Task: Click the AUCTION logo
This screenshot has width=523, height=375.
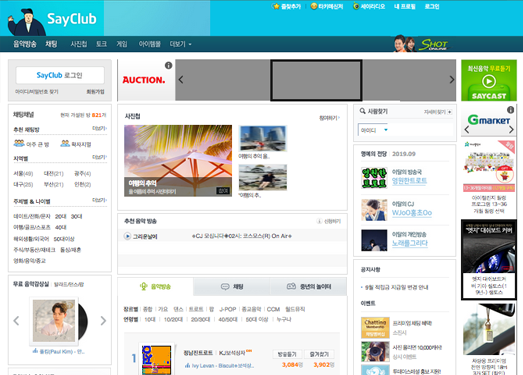Action: coord(144,80)
